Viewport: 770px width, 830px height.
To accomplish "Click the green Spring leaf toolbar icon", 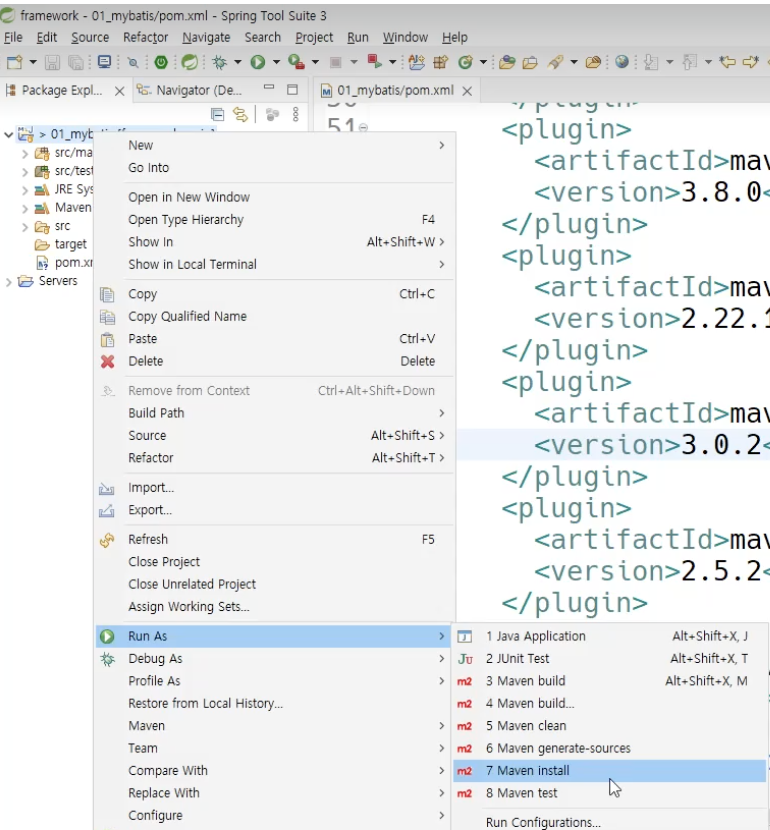I will (x=189, y=62).
